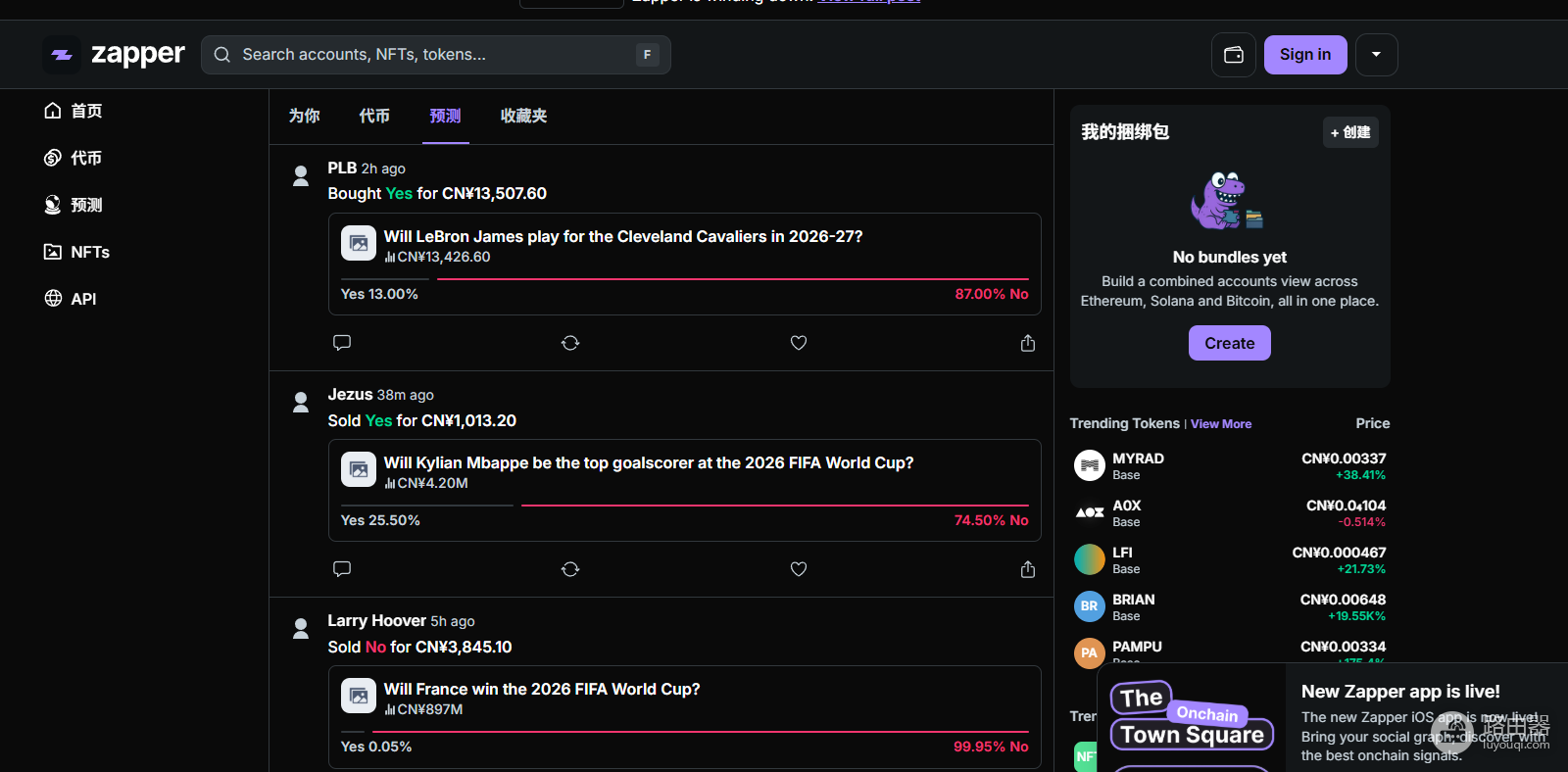Click the Yes/No probability bar for France World Cup
Viewport: 1568px width, 772px height.
684,732
